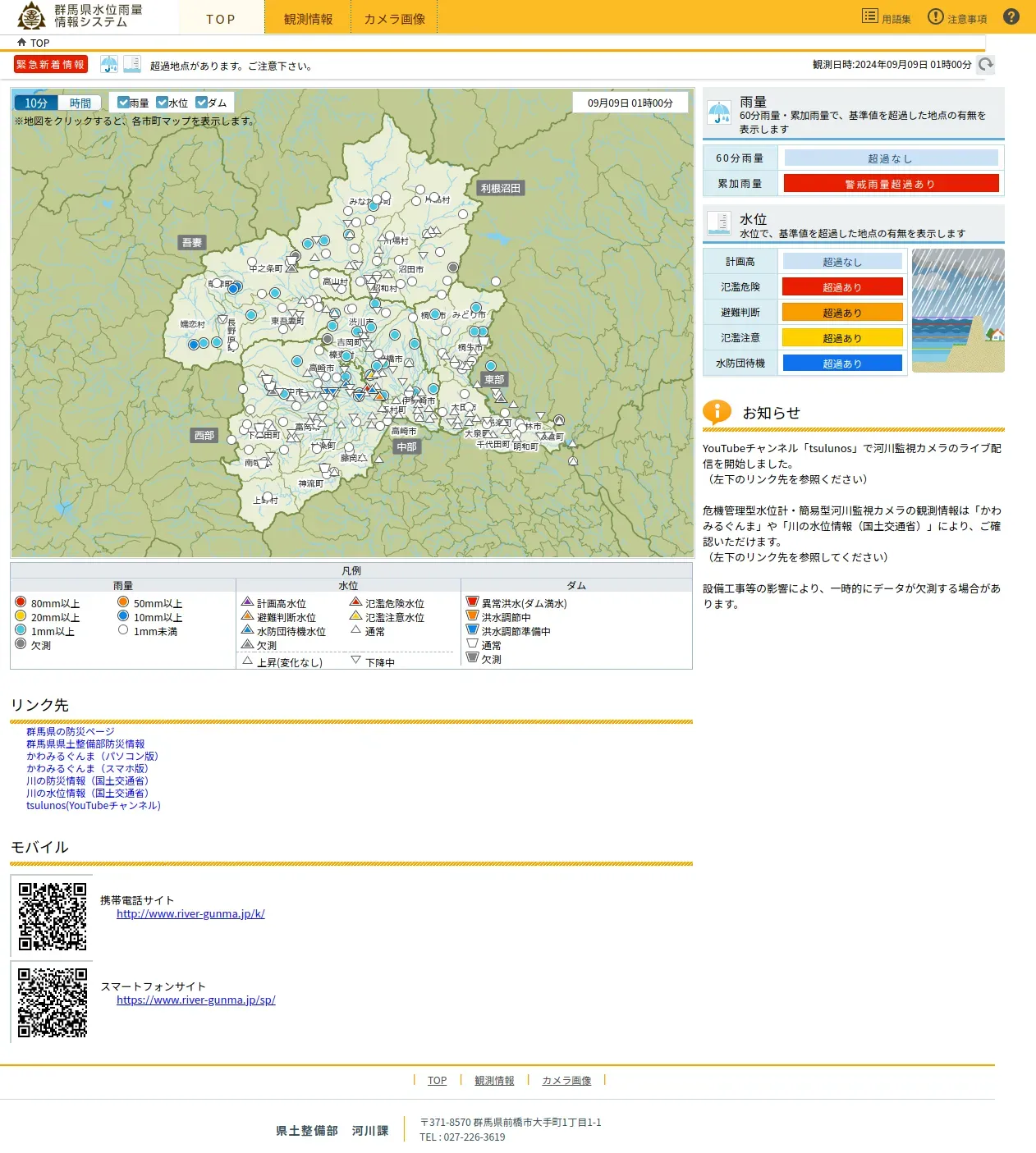Viewport: 1036px width, 1153px height.
Task: Open tsulunos YouTube channel link
Action: coord(94,805)
